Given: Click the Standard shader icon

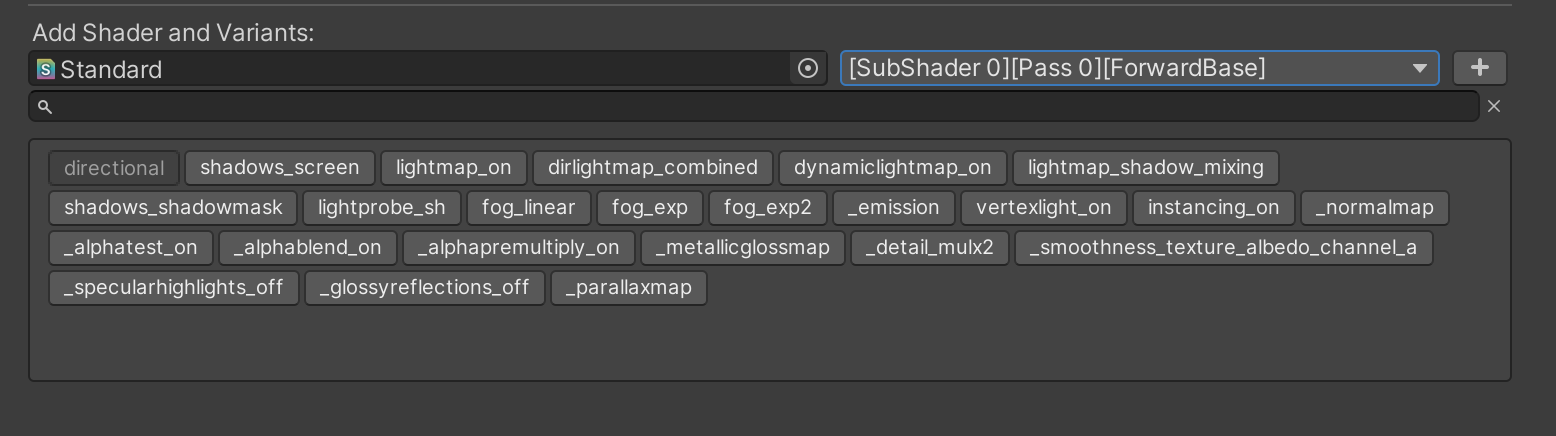Looking at the screenshot, I should tap(46, 69).
